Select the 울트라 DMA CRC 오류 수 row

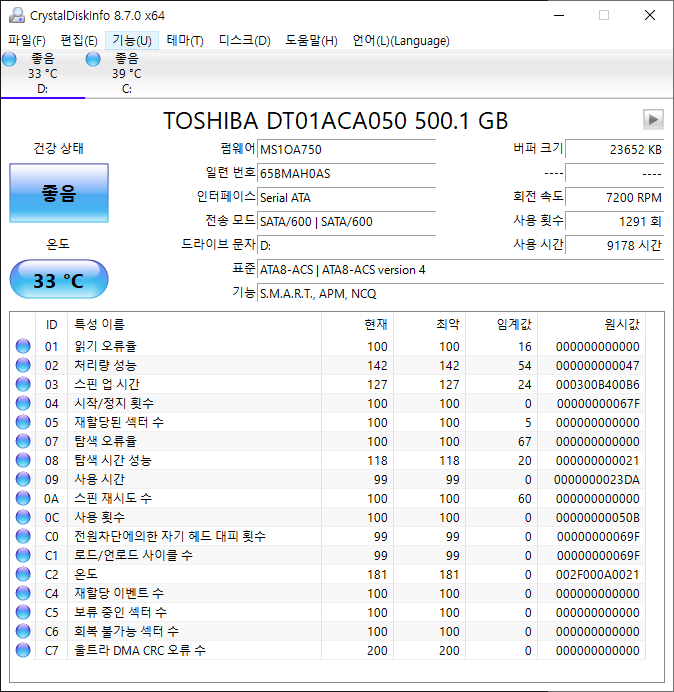pos(328,650)
